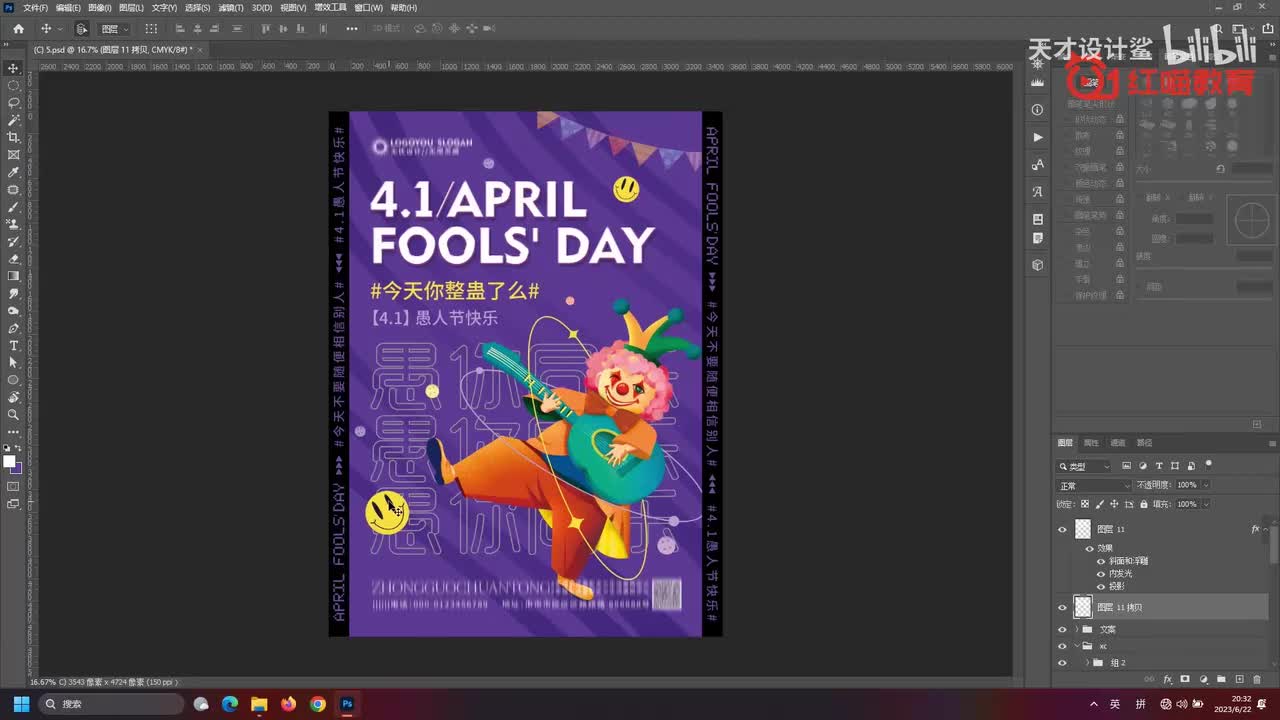The image size is (1280, 720).
Task: Choose the Eyedropper tool
Action: [x=13, y=172]
